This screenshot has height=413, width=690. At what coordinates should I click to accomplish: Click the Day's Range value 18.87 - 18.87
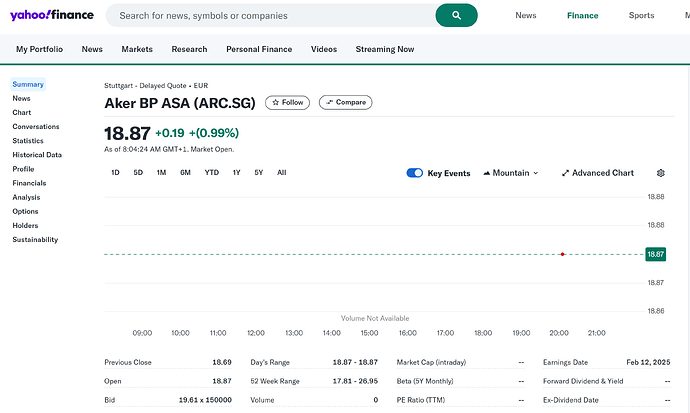[355, 362]
